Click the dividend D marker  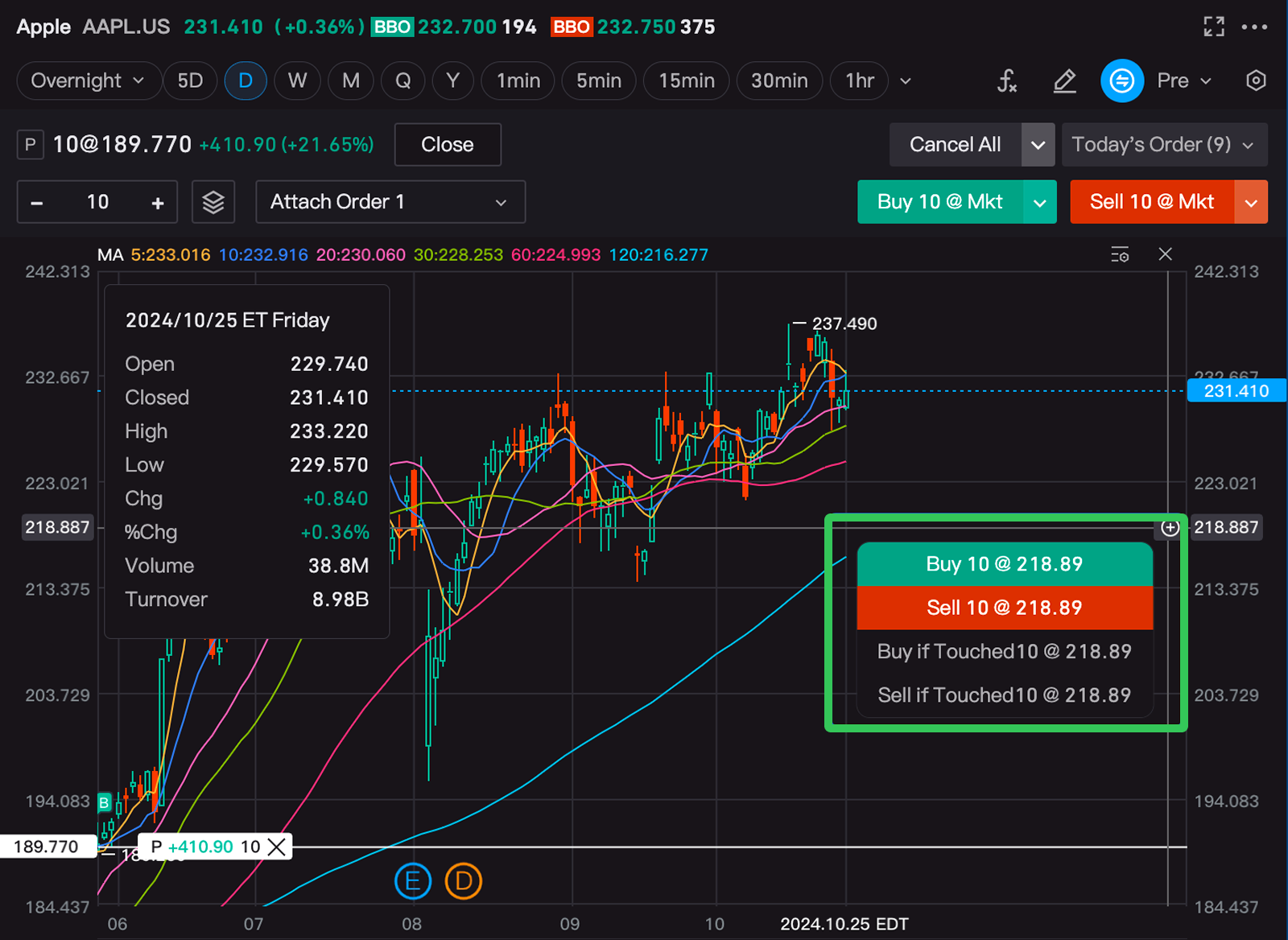point(464,881)
